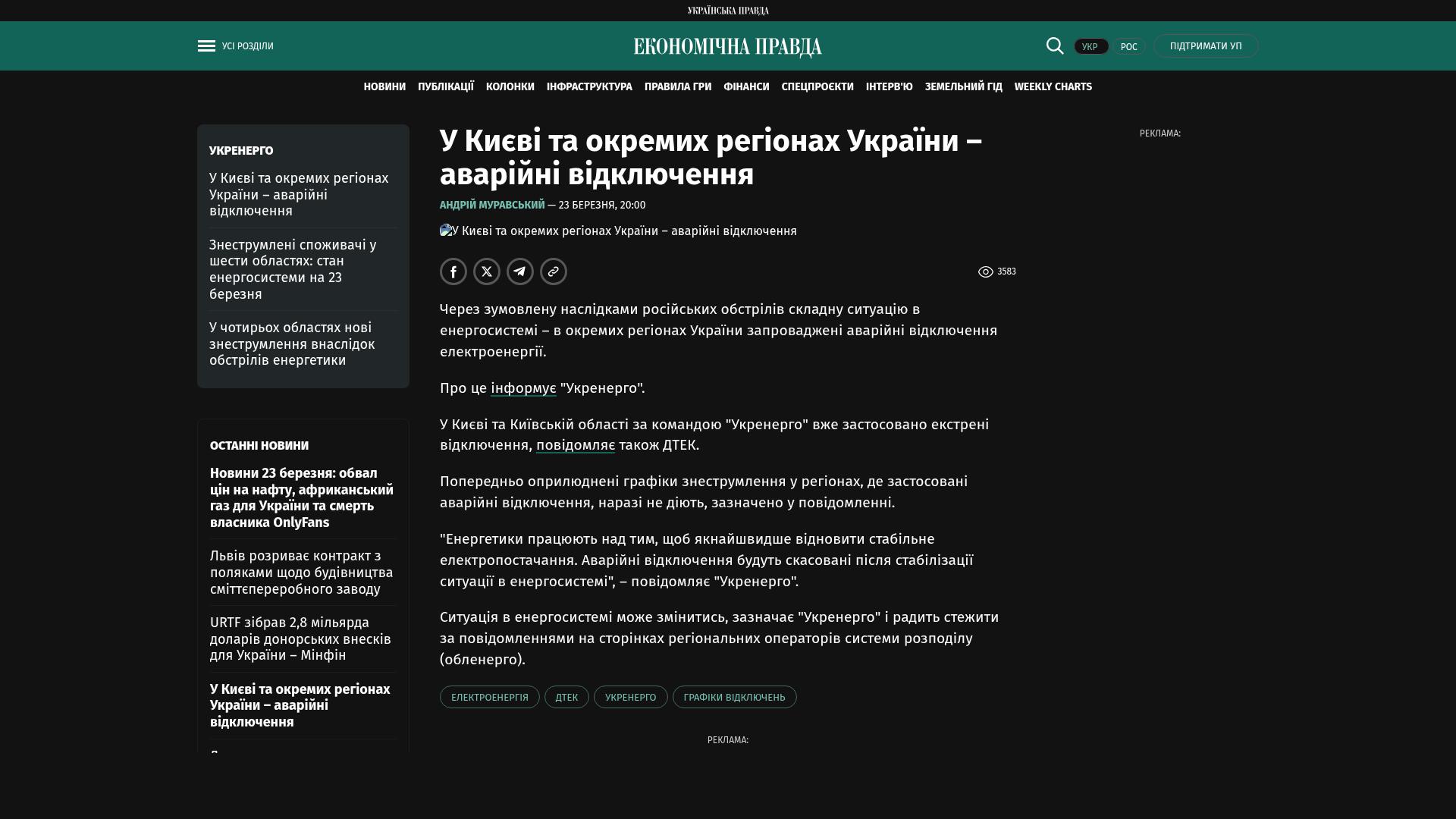This screenshot has width=1456, height=819.
Task: Follow the 'повідомляє' link about ДТЕК
Action: coord(575,445)
